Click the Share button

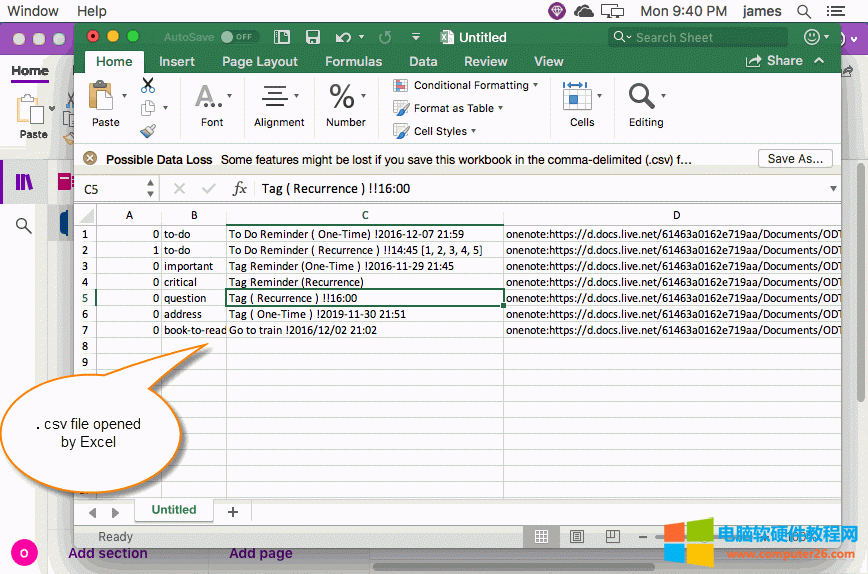coord(775,61)
